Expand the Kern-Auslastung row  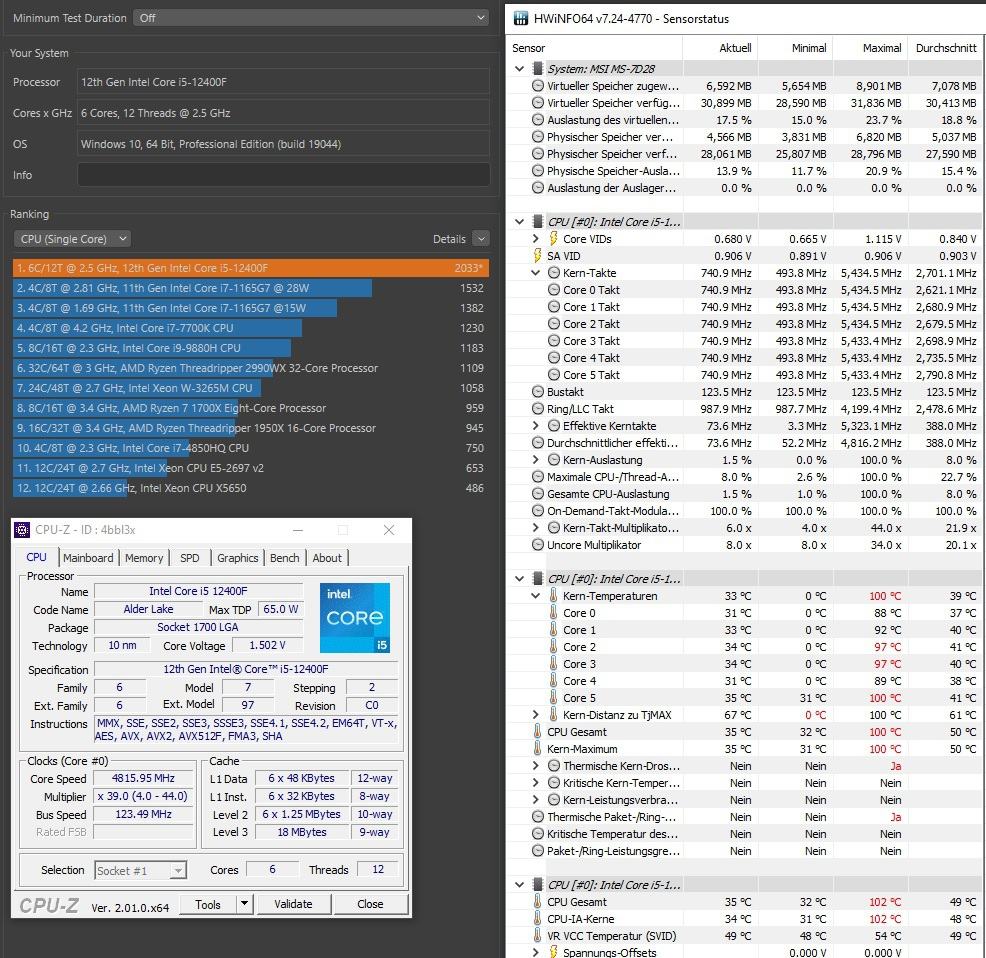pyautogui.click(x=536, y=459)
